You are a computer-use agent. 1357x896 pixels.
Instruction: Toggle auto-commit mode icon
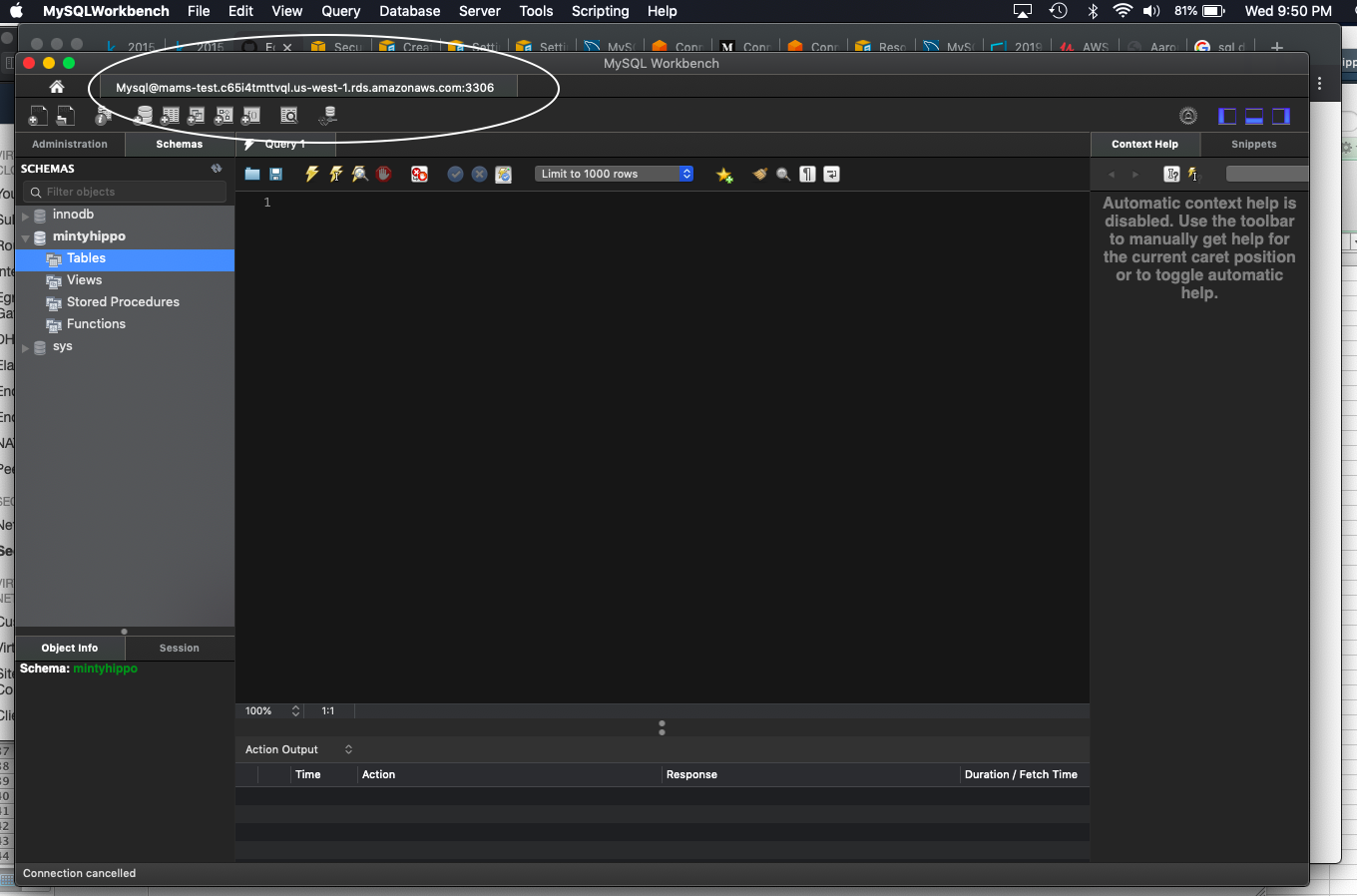[504, 174]
